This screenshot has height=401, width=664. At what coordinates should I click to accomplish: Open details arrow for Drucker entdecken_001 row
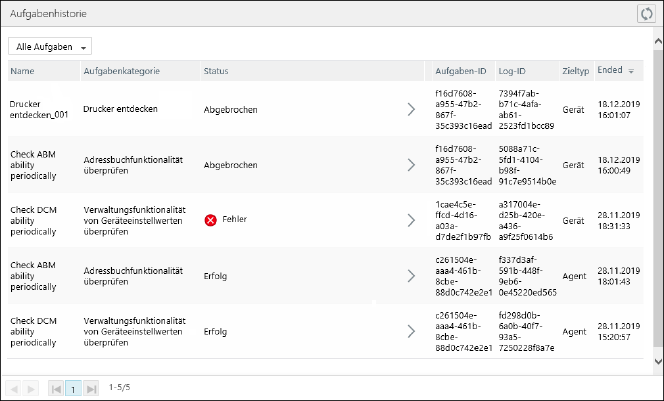coord(410,109)
